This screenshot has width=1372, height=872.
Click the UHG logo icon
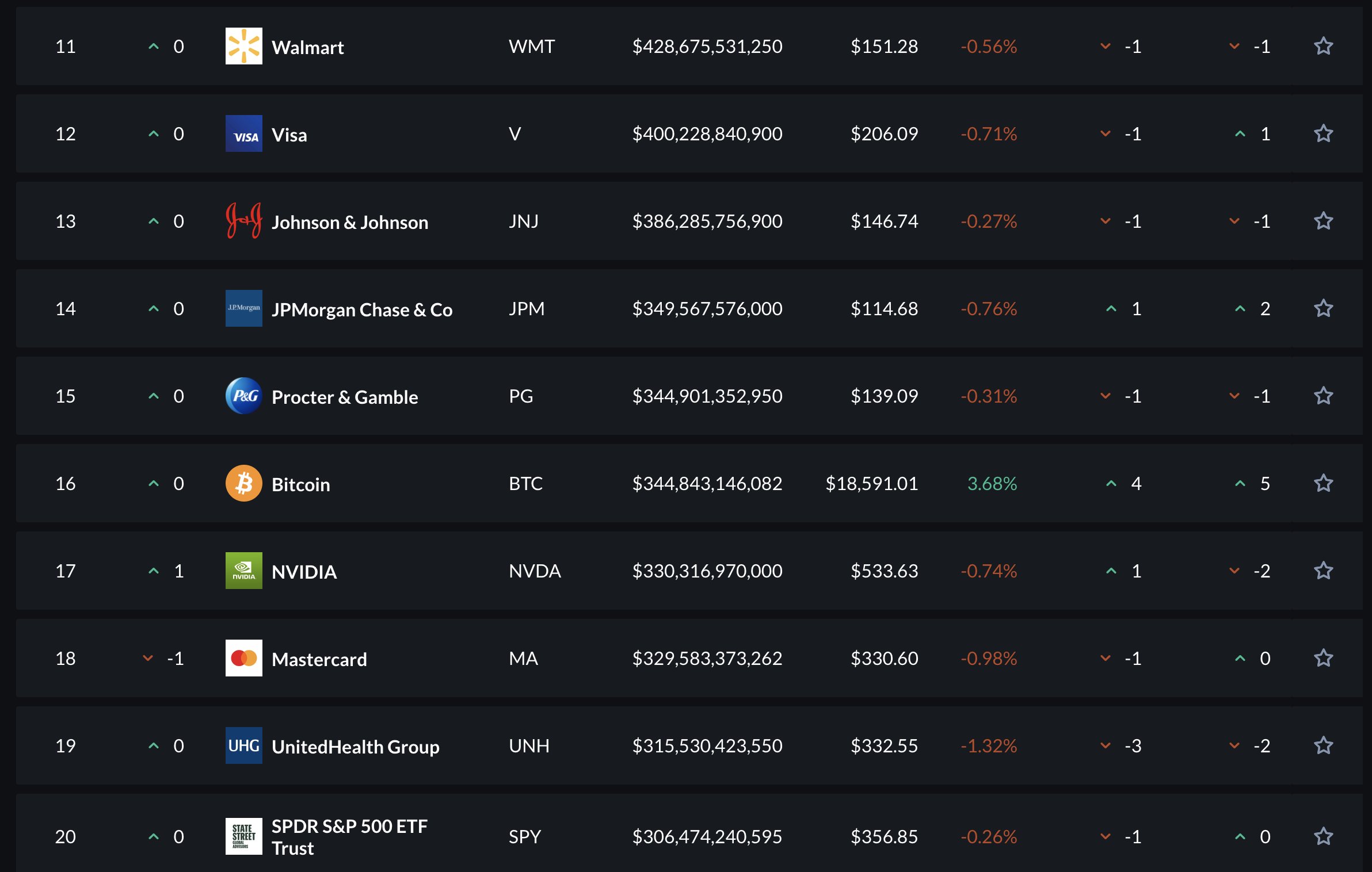(x=244, y=745)
